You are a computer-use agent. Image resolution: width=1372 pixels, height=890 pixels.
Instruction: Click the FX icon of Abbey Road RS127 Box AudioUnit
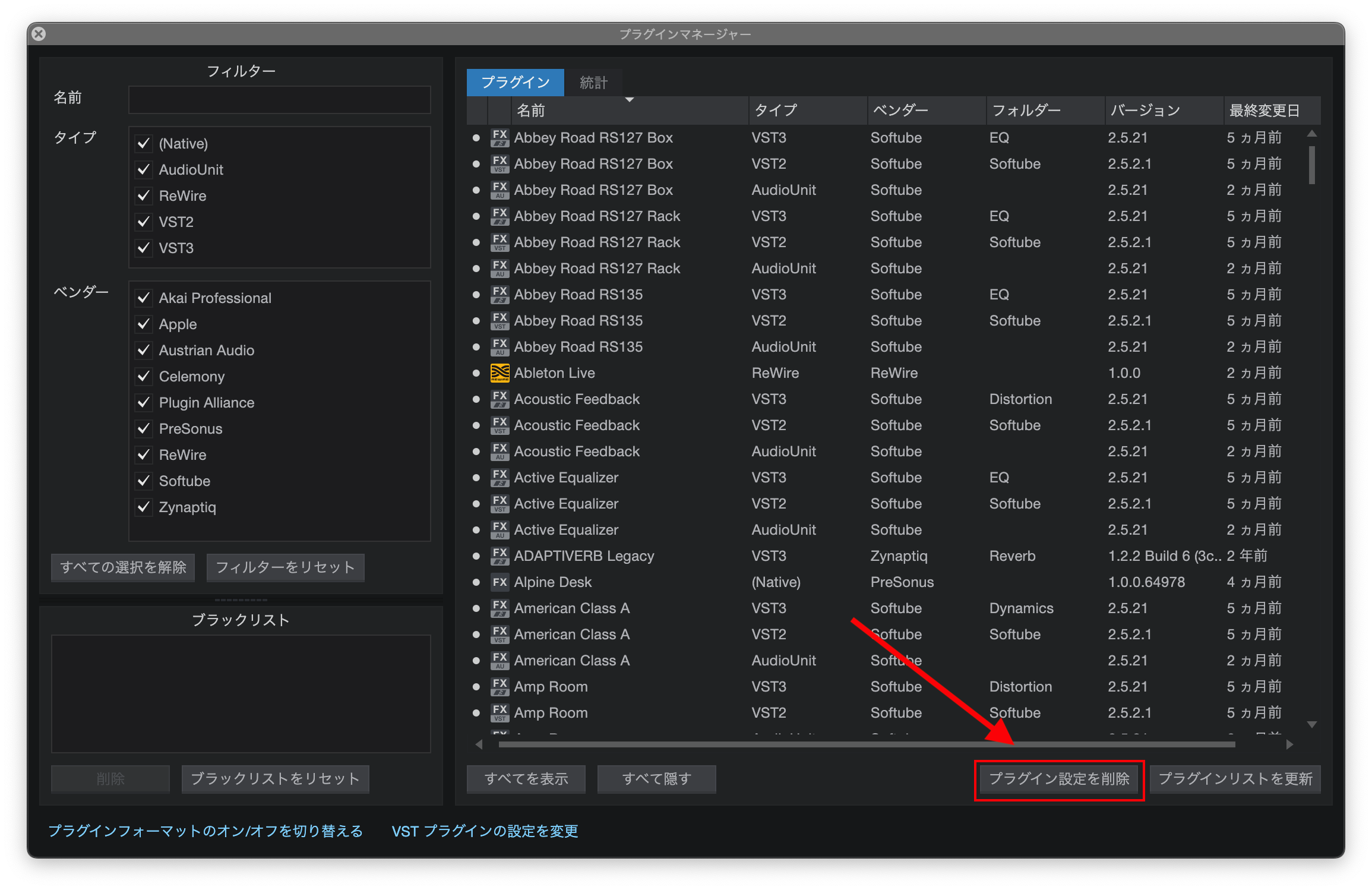click(500, 190)
